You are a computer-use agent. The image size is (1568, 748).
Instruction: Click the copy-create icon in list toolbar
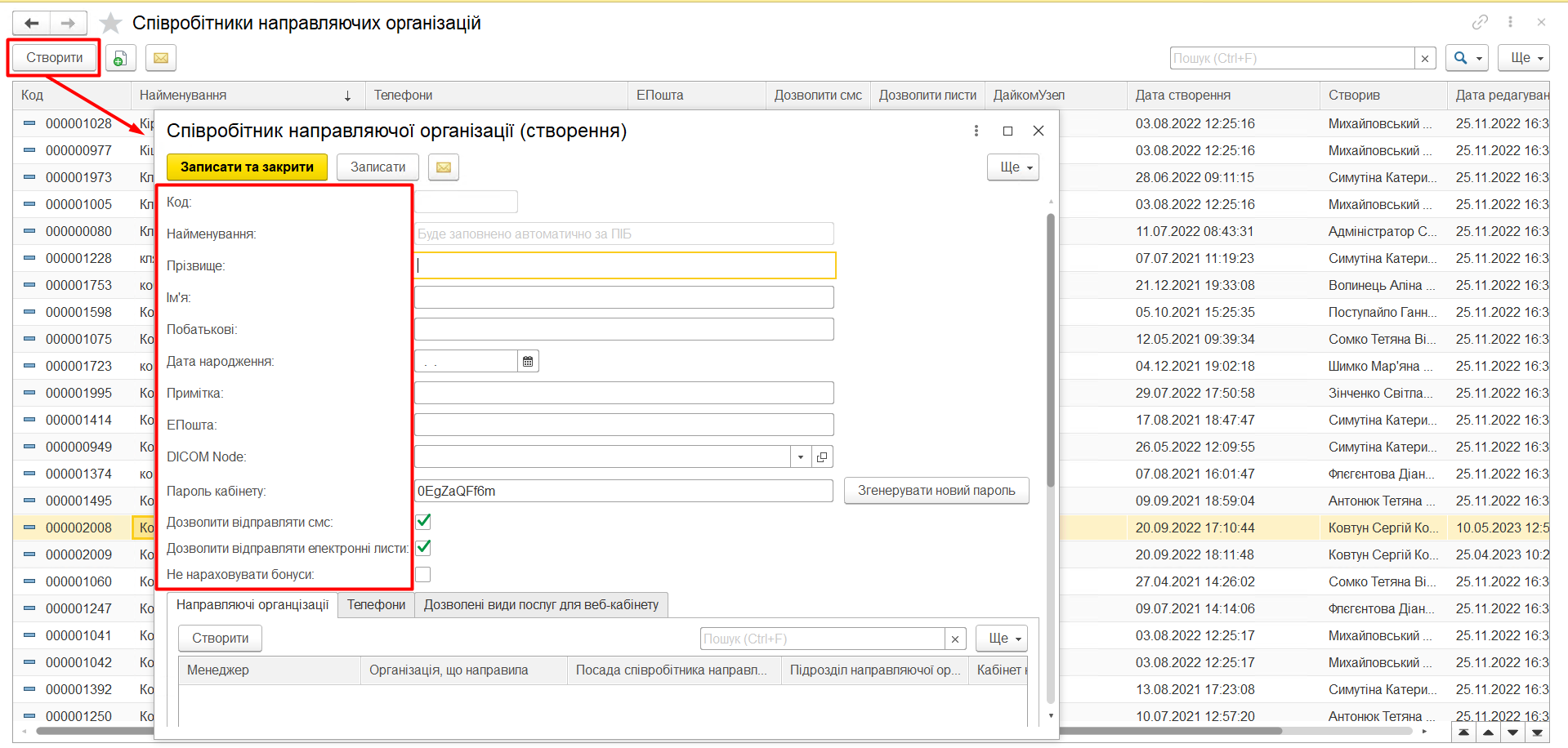coord(120,58)
